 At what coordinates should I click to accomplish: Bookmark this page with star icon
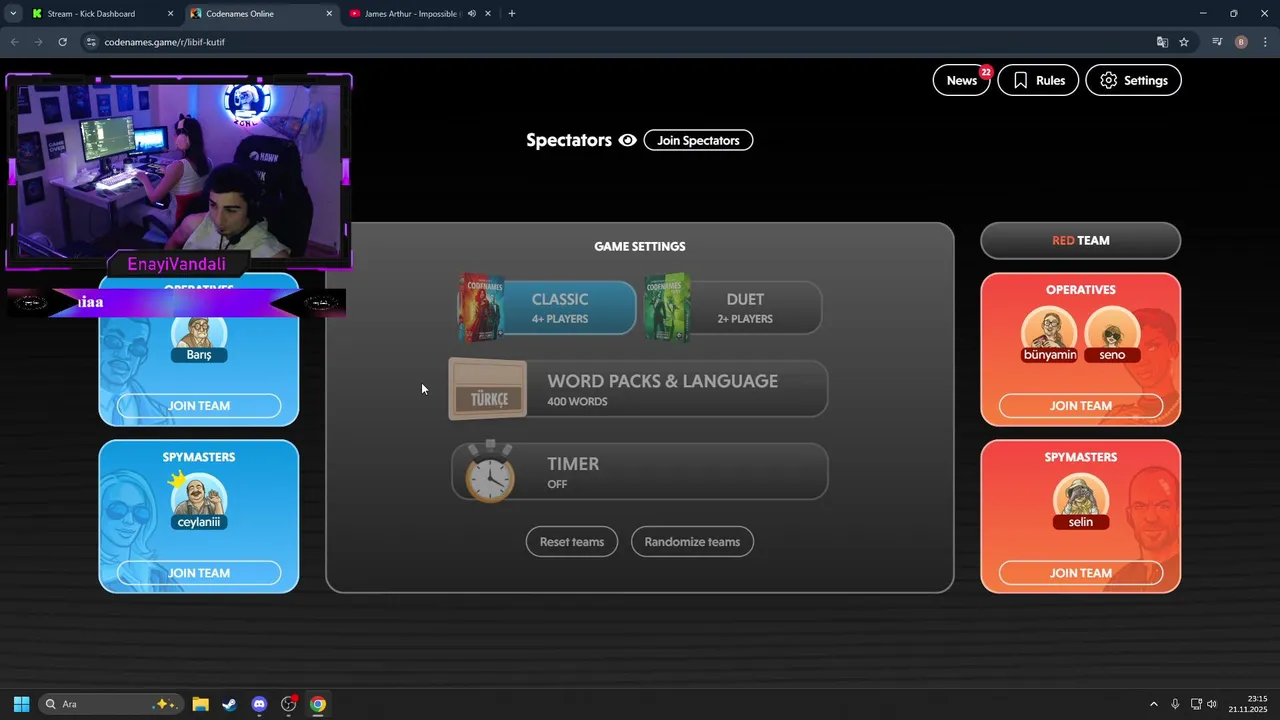[x=1184, y=42]
